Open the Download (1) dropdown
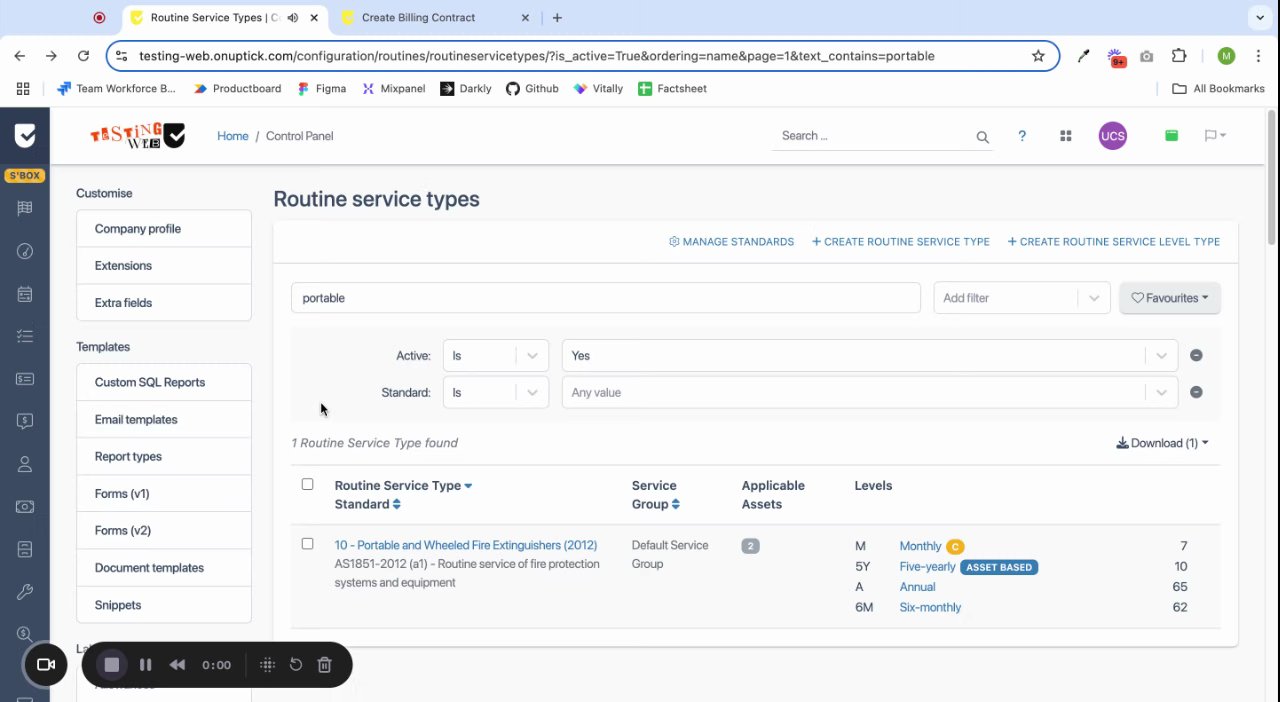Screen dimensions: 1280x702 point(1162,443)
